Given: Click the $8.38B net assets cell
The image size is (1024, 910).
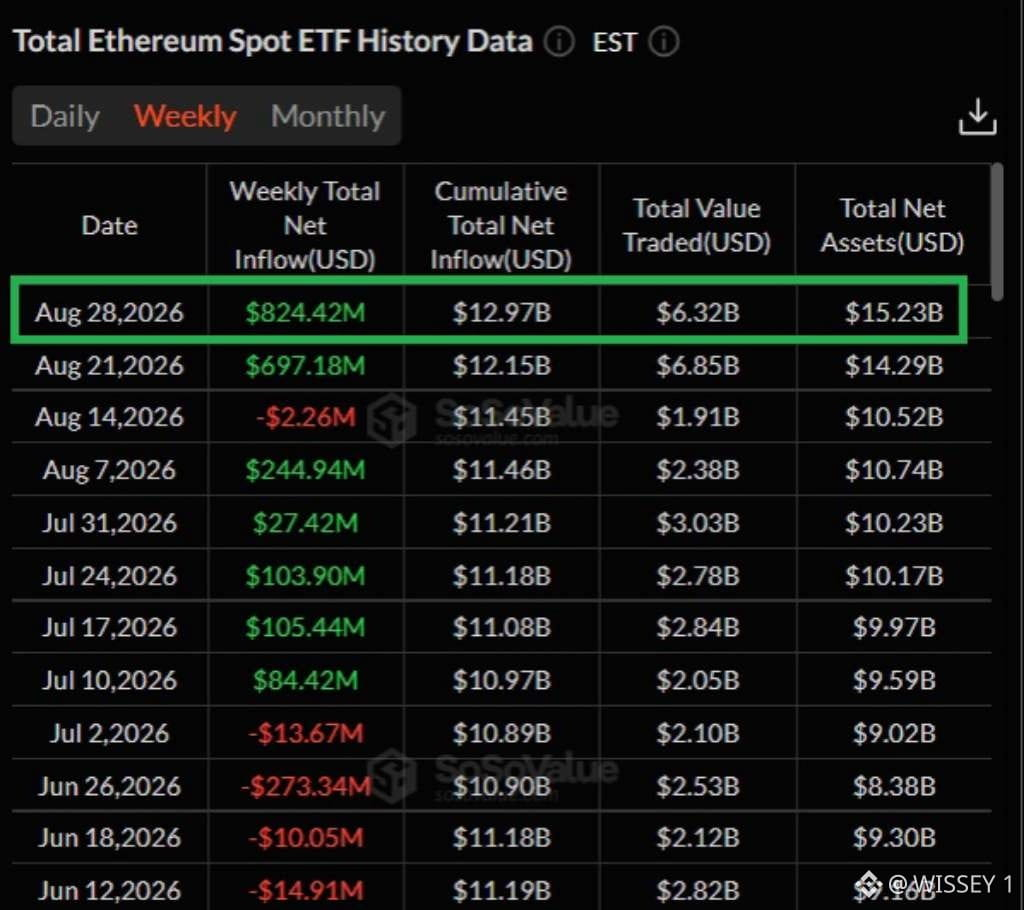Looking at the screenshot, I should click(x=894, y=787).
